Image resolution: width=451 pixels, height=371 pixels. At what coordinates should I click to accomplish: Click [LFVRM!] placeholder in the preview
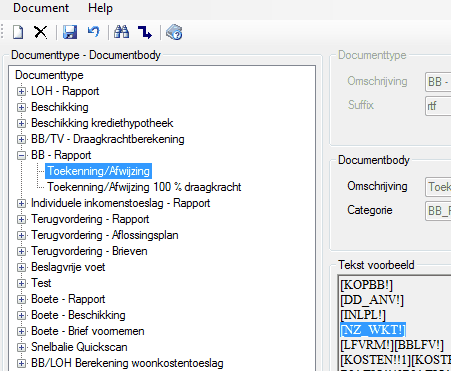click(x=366, y=345)
